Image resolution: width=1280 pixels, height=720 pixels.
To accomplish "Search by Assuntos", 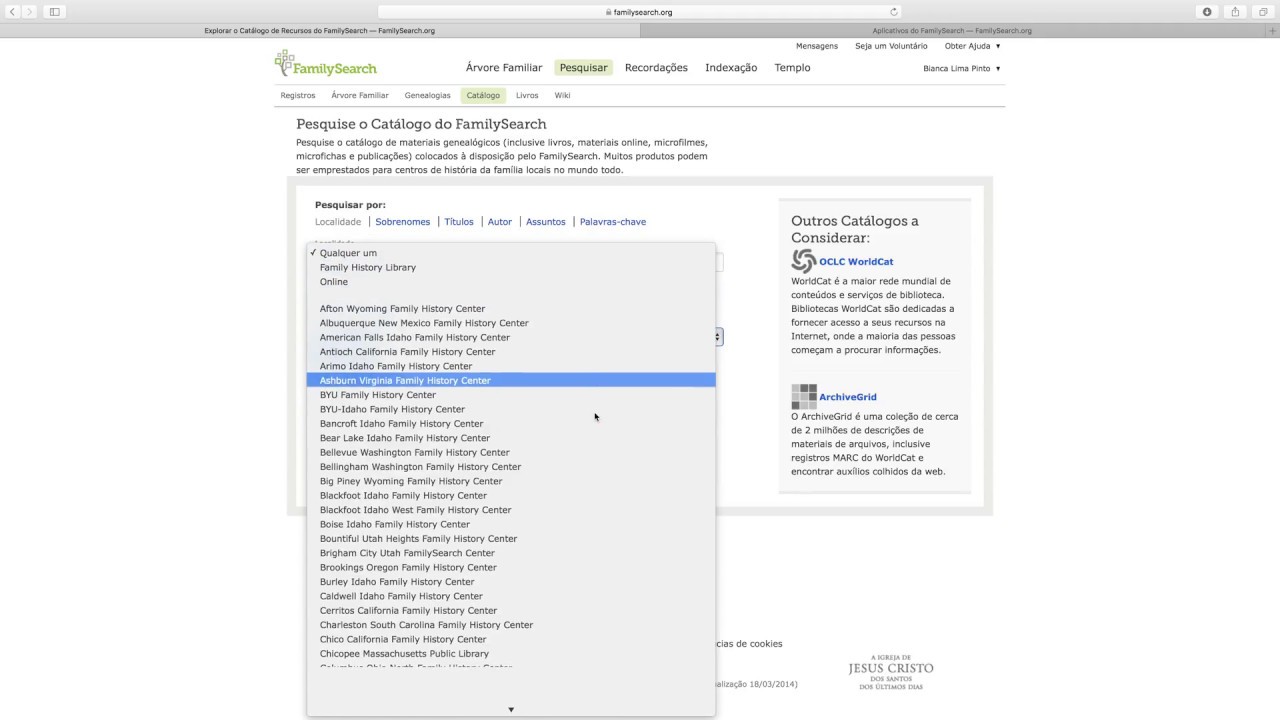I will point(546,222).
